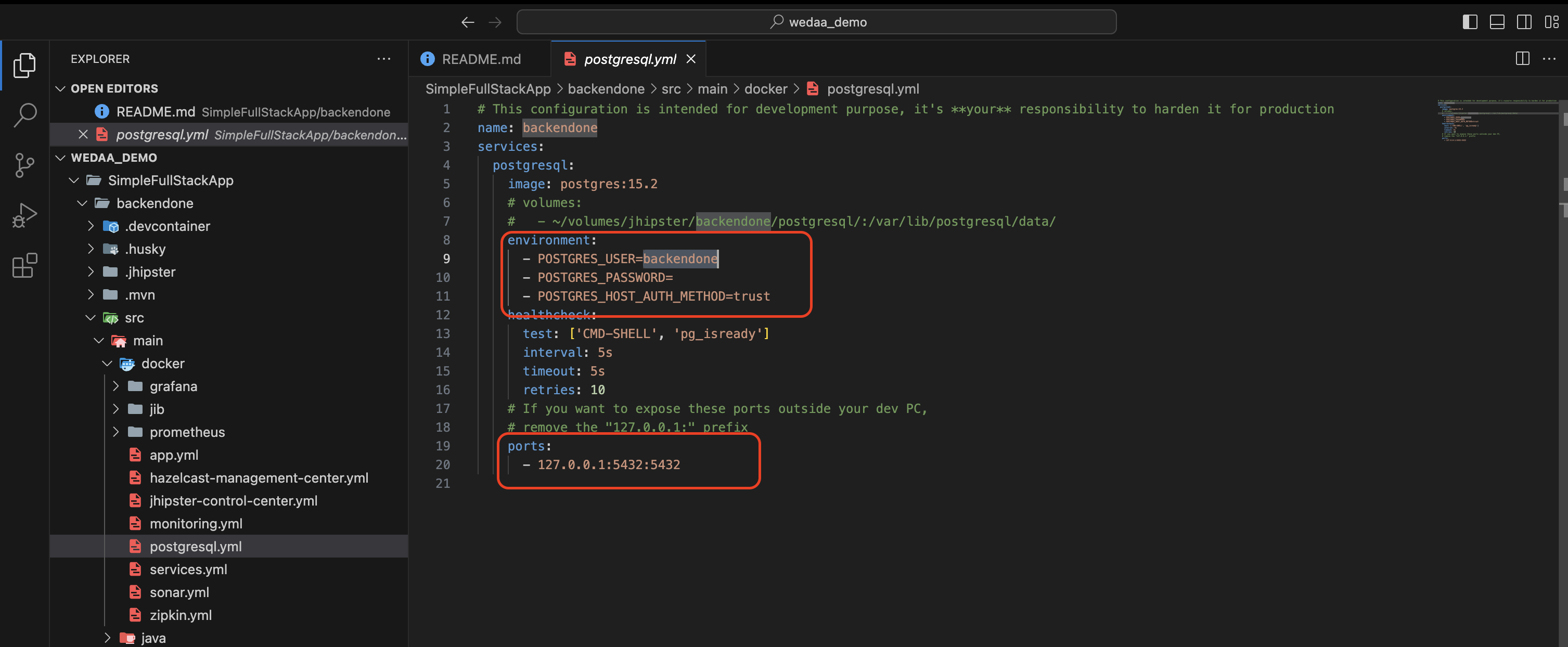Click src breadcrumb segment
1568x647 pixels.
point(671,89)
